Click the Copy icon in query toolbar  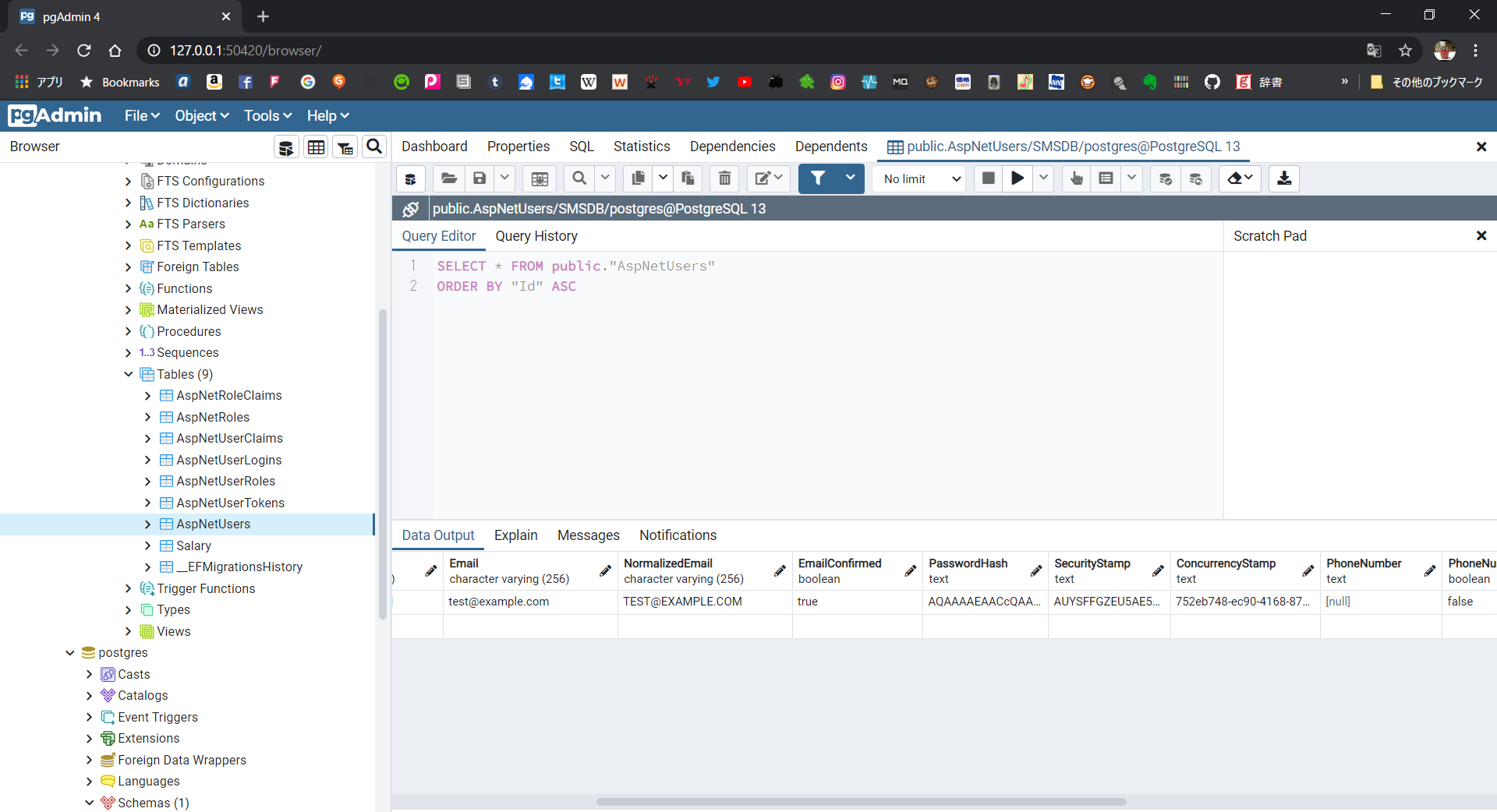(x=638, y=178)
